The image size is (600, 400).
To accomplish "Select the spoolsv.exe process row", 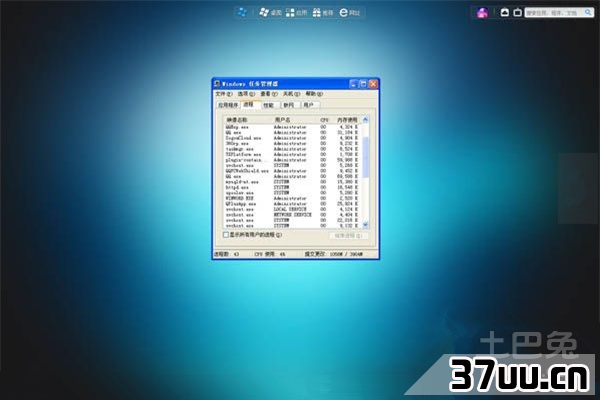I will click(293, 193).
